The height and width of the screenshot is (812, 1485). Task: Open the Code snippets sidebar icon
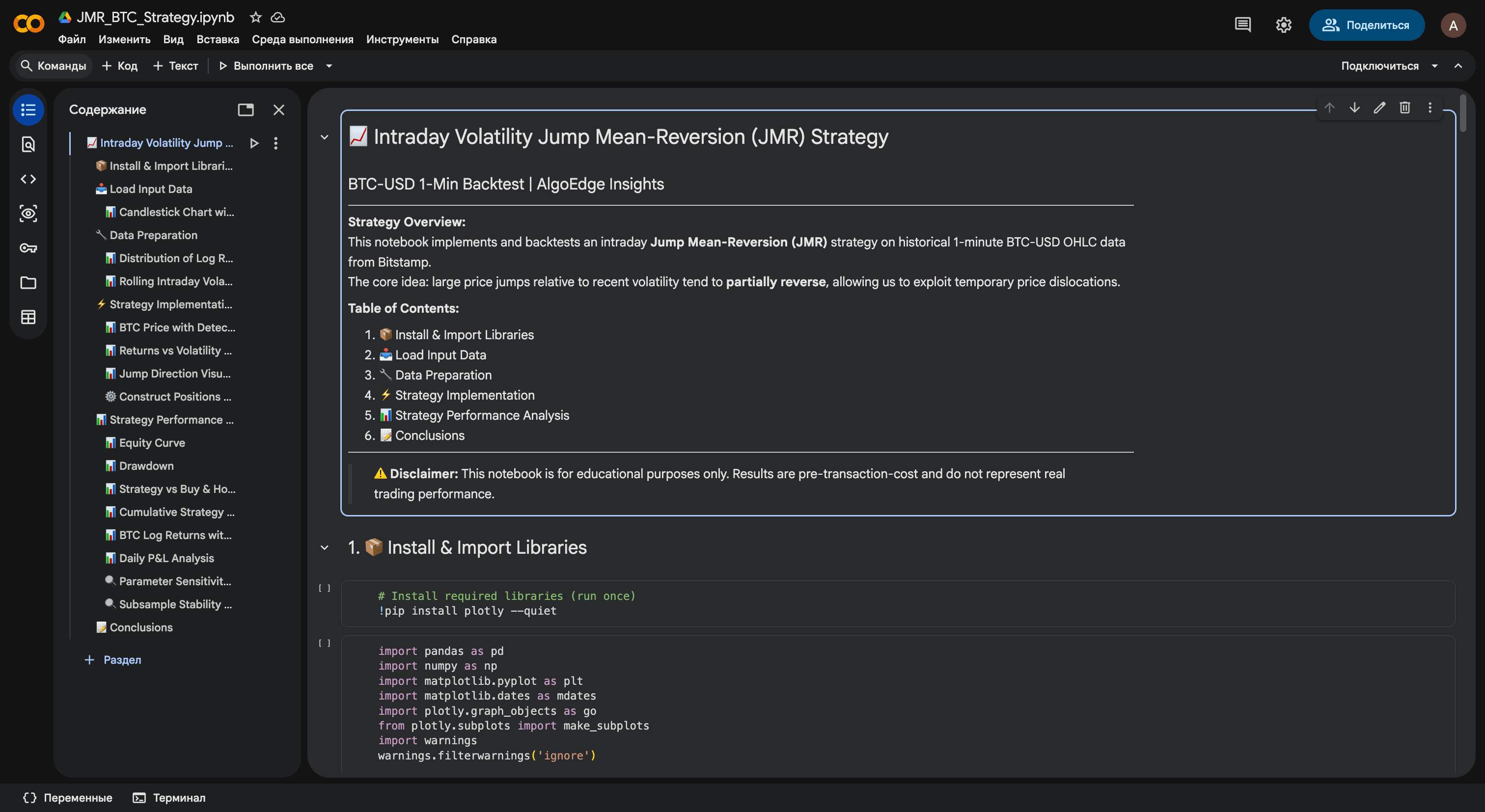tap(28, 179)
